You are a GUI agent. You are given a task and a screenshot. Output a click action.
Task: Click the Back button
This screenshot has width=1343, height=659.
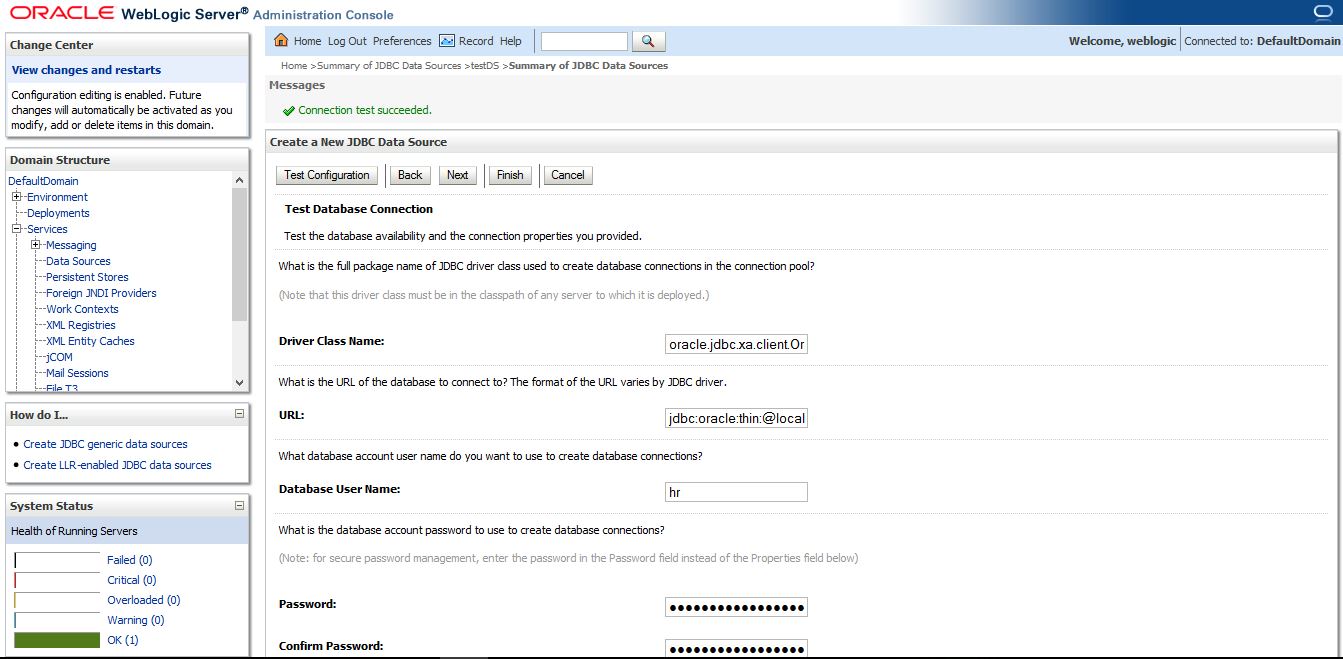click(410, 175)
